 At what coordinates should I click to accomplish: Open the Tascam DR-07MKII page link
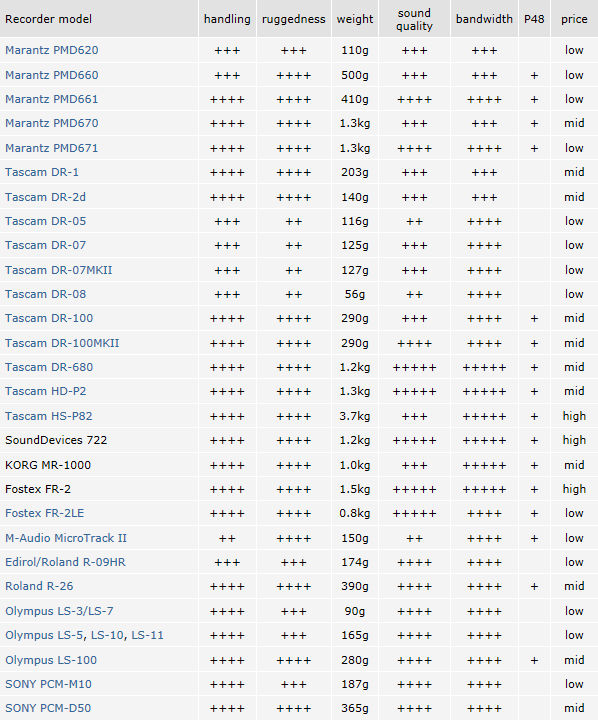click(x=58, y=270)
